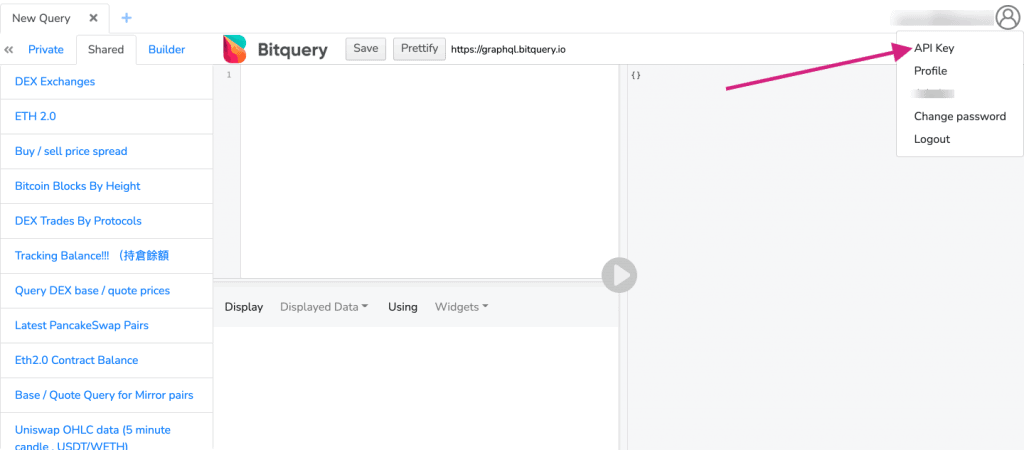Open the user account avatar icon
This screenshot has height=450, width=1024.
(x=1008, y=18)
